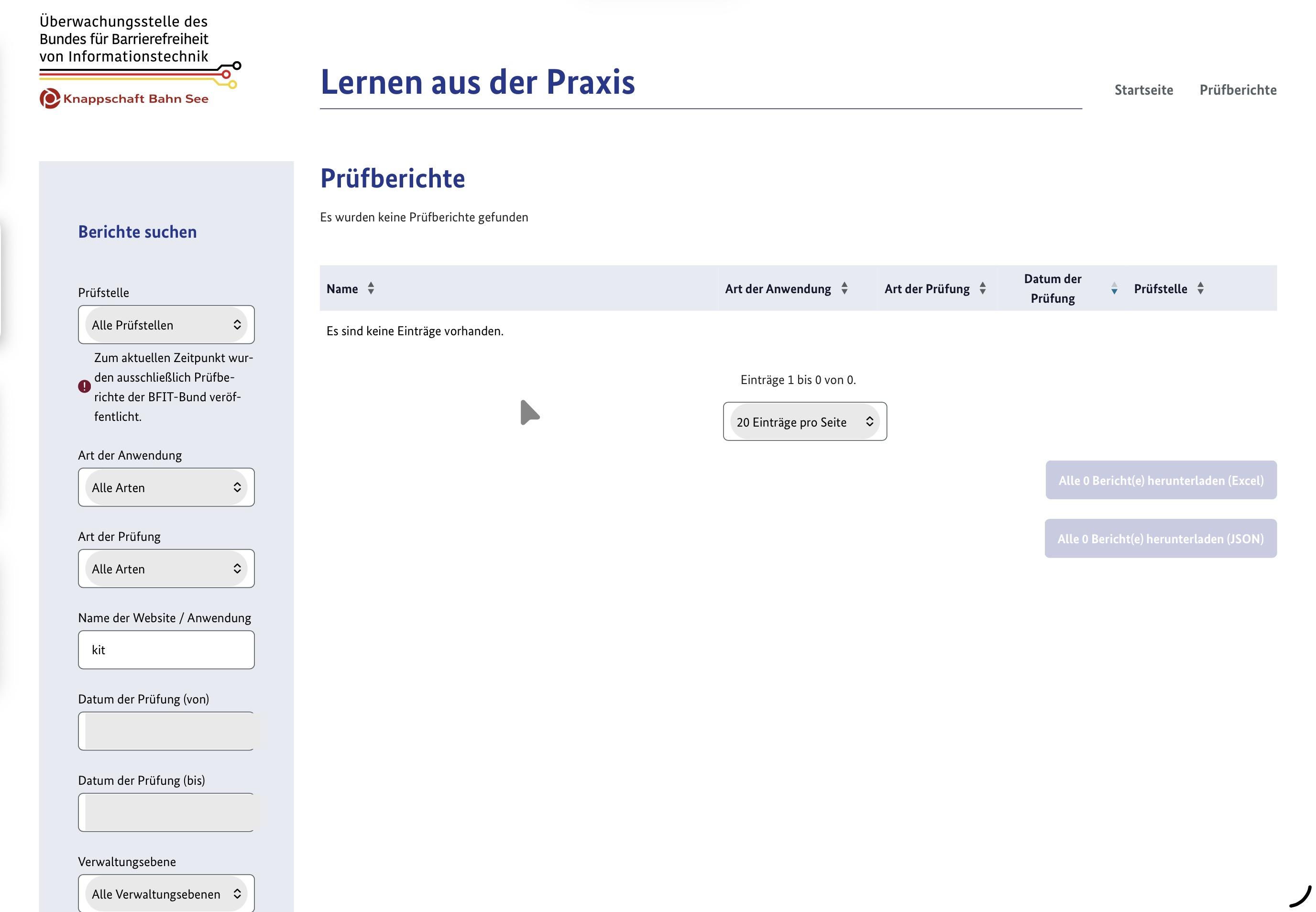Change 20 Einträge pro Seite selector

pos(805,422)
